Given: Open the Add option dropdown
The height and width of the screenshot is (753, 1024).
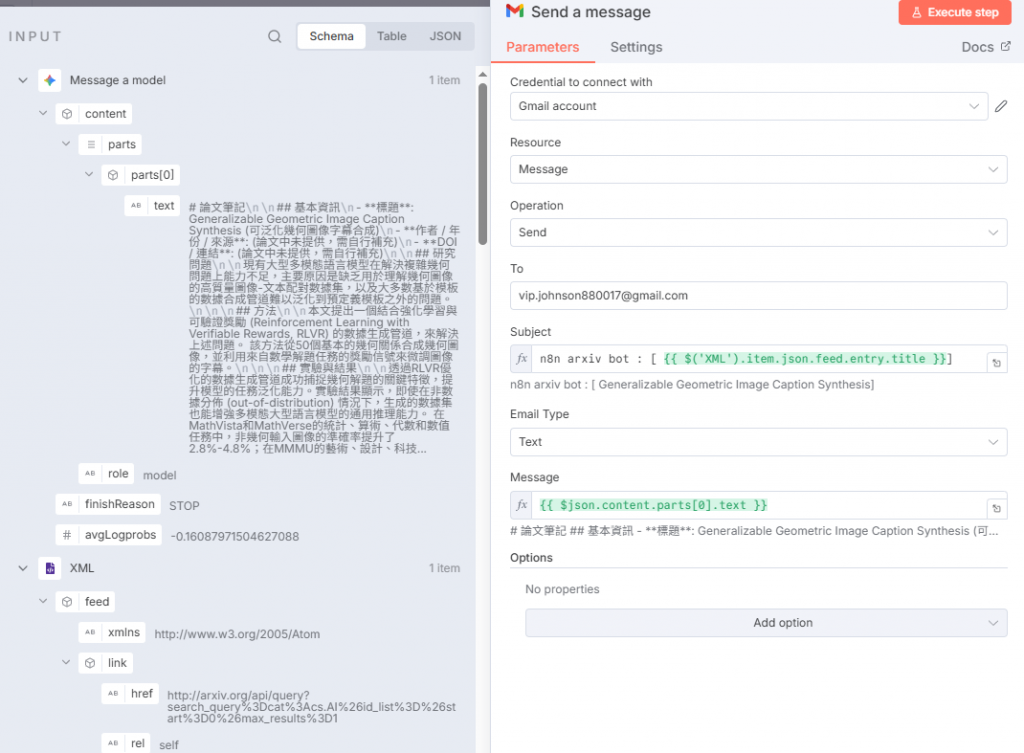Looking at the screenshot, I should click(x=766, y=623).
